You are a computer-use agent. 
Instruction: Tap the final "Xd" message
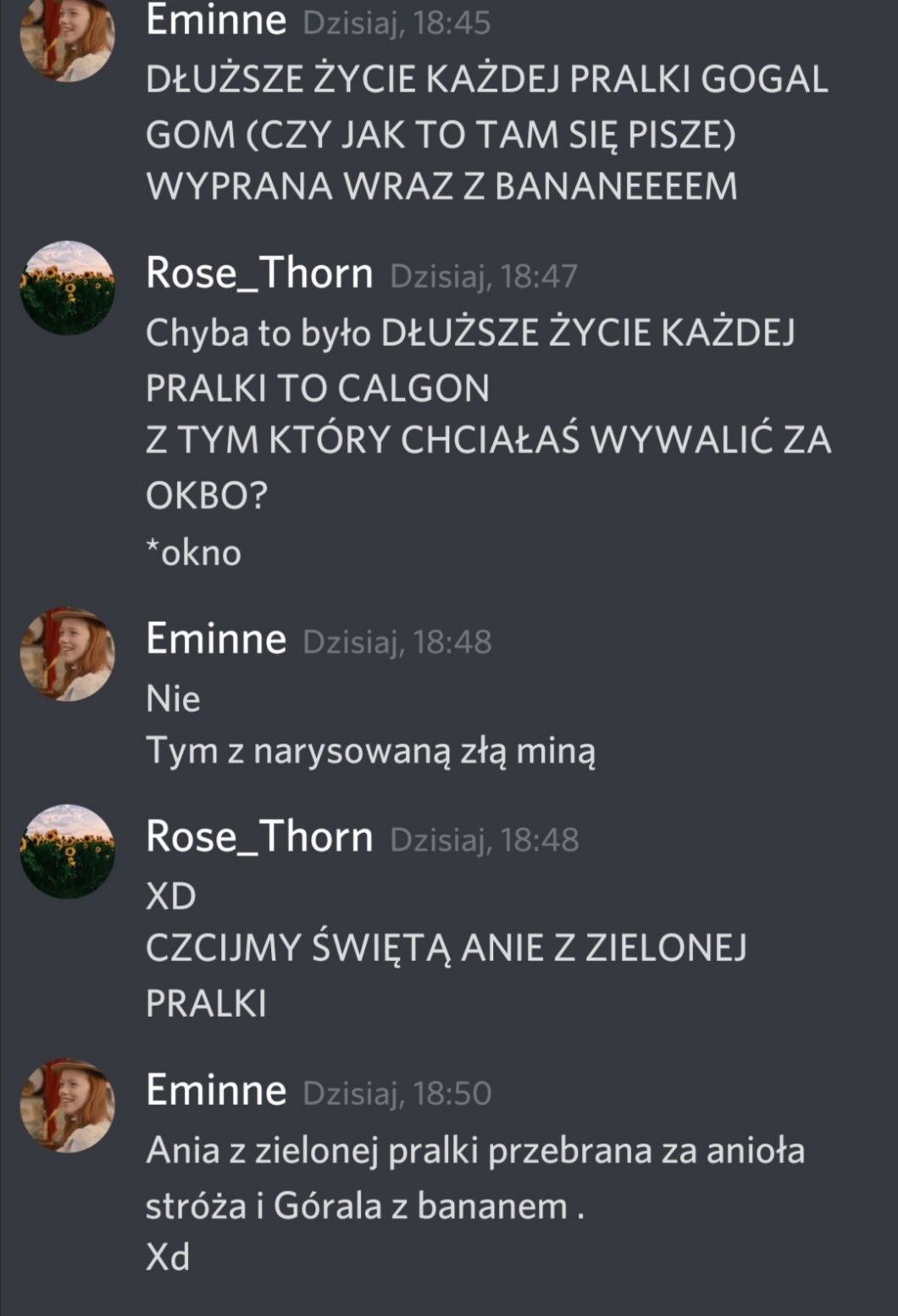168,1257
